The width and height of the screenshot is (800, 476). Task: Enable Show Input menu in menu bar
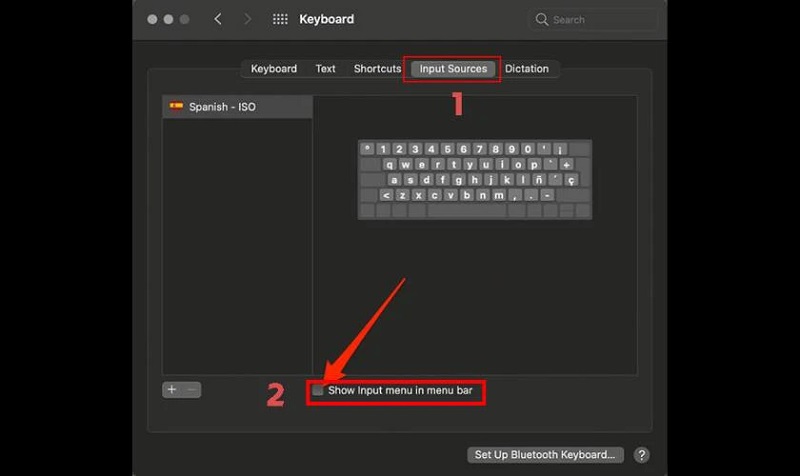point(318,391)
